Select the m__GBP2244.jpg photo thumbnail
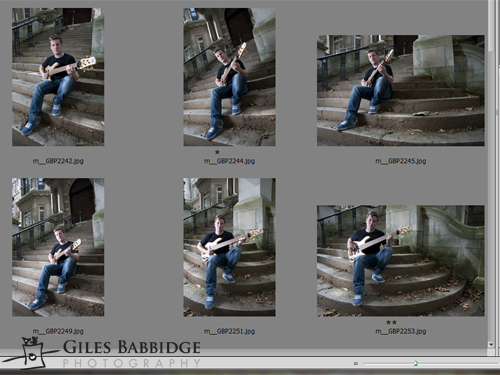Screen dimensions: 500x375 point(229,77)
